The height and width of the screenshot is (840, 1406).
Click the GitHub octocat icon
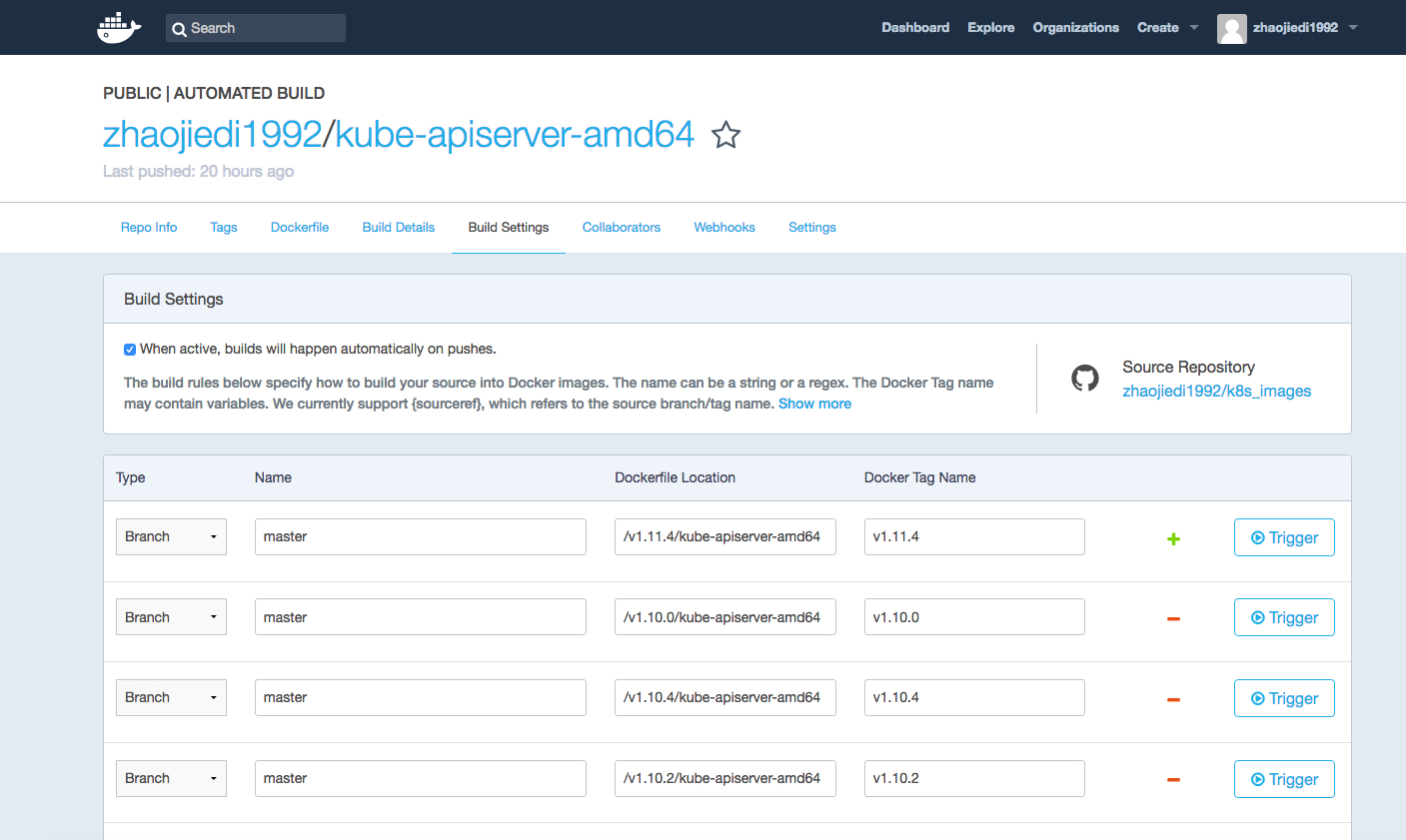pos(1085,378)
